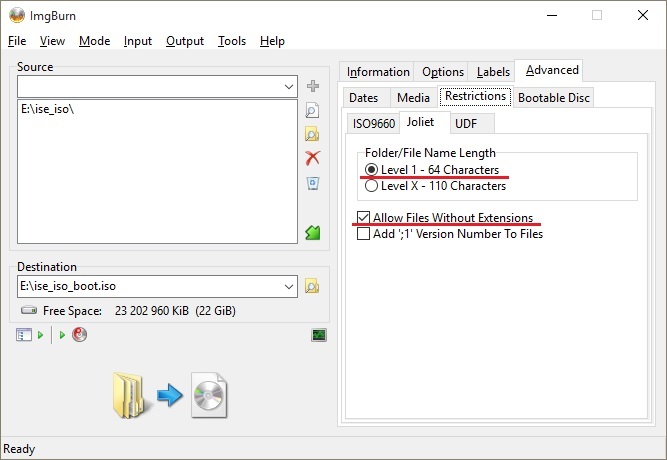Select Level X - 110 Characters option
667x460 pixels.
click(435, 186)
